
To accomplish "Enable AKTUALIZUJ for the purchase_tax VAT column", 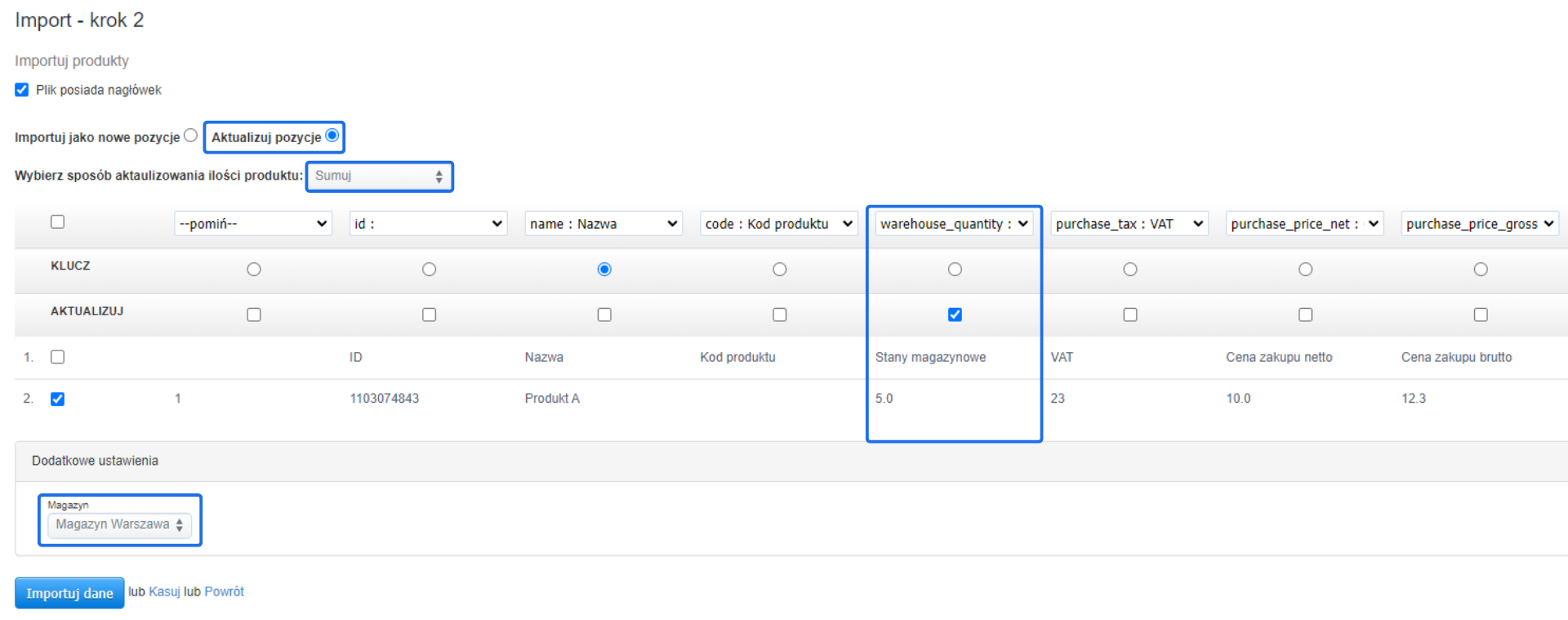I will [1130, 314].
